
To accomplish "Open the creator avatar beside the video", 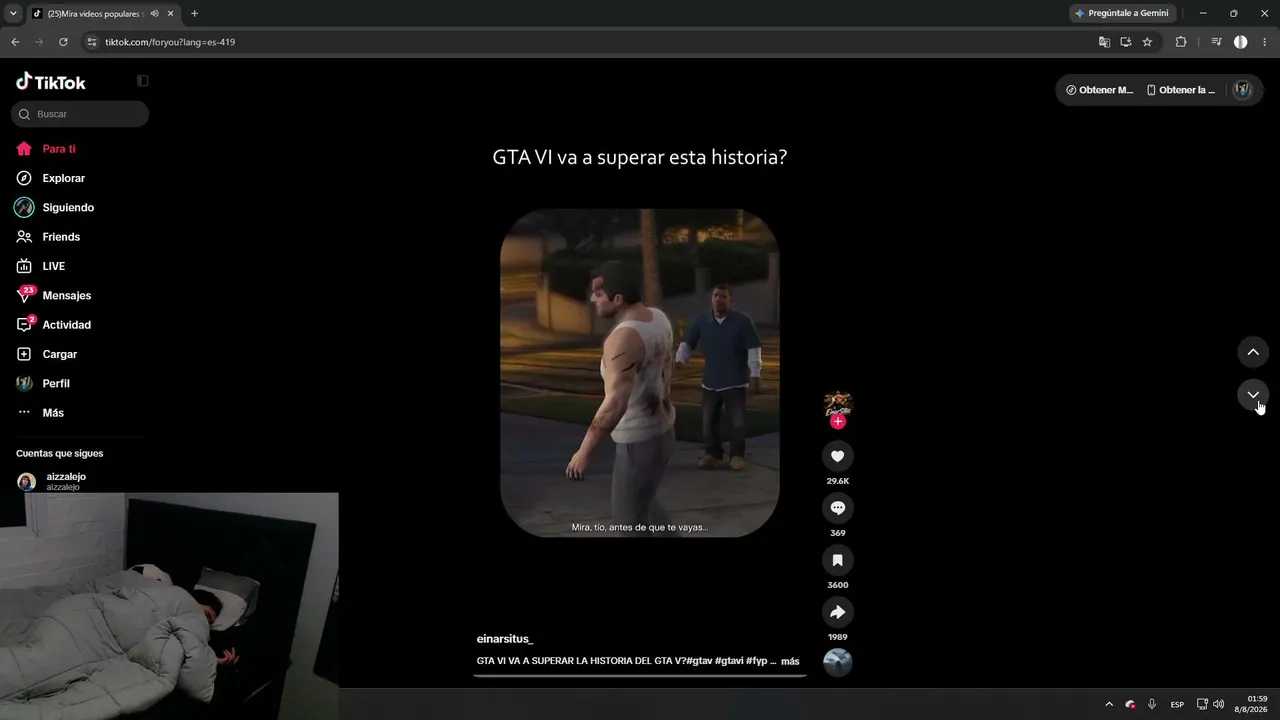I will (x=838, y=404).
